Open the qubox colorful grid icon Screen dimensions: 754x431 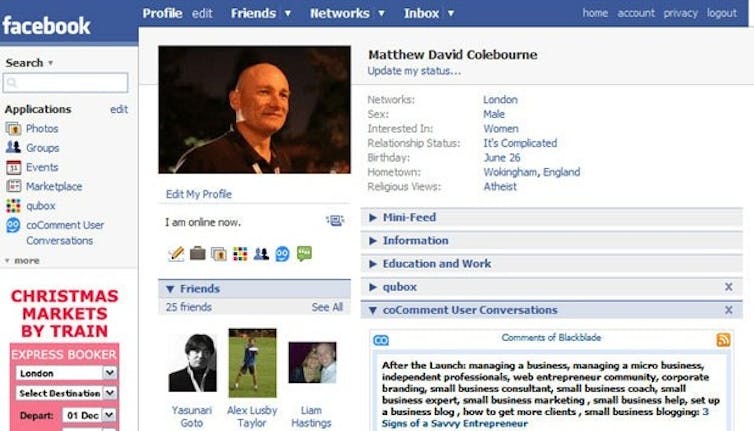pos(13,205)
